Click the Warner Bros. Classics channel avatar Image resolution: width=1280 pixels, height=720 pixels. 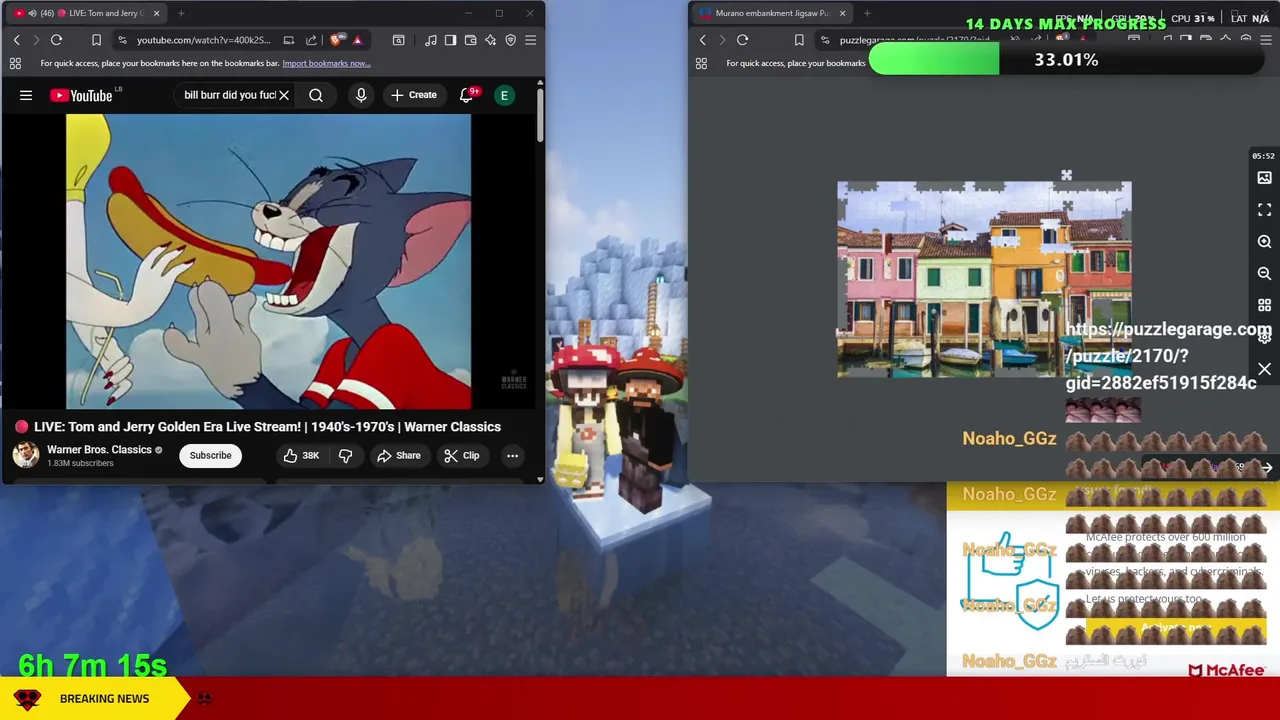pos(26,455)
